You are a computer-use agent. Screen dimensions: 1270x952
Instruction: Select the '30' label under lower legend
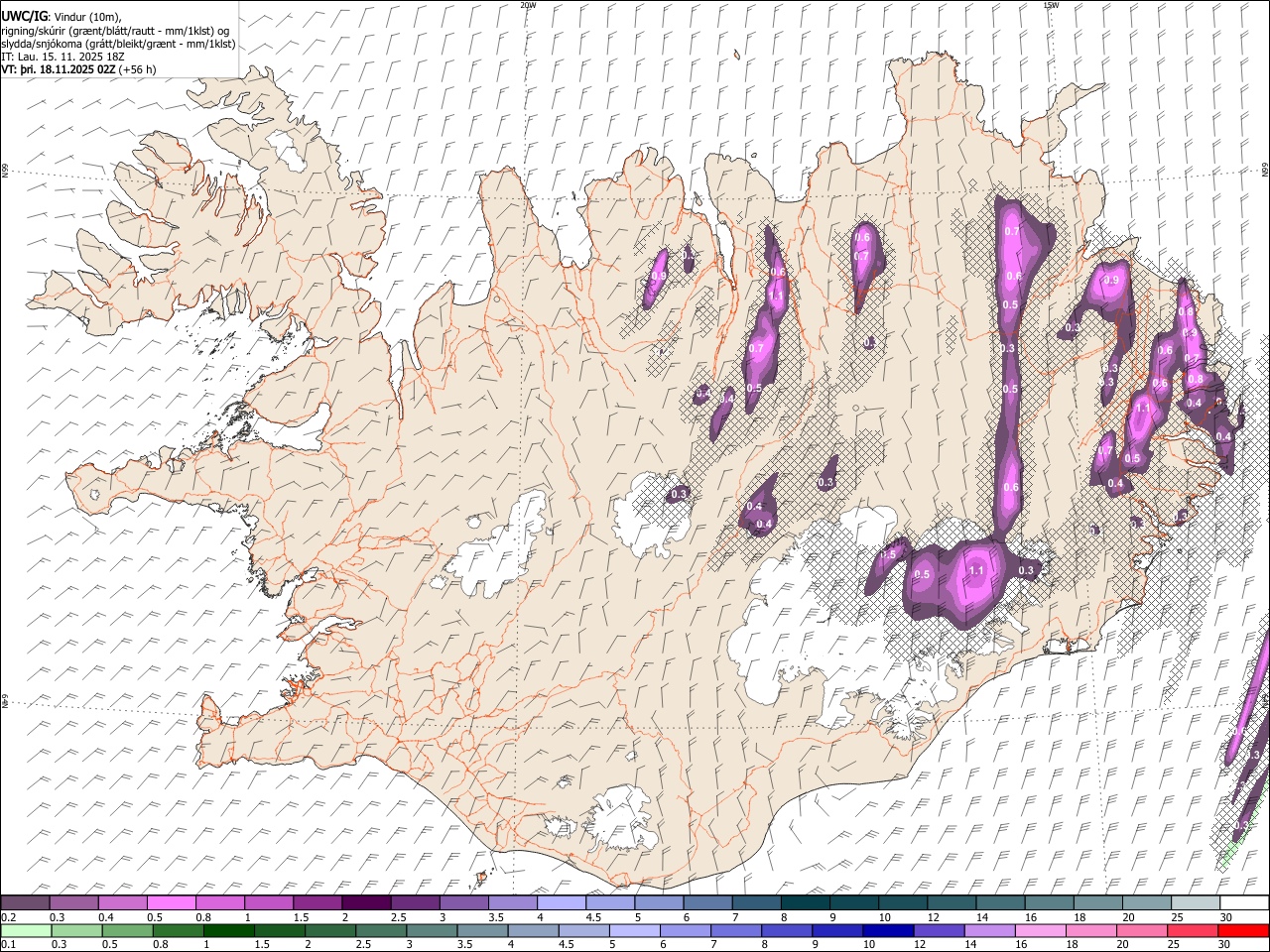click(1226, 945)
